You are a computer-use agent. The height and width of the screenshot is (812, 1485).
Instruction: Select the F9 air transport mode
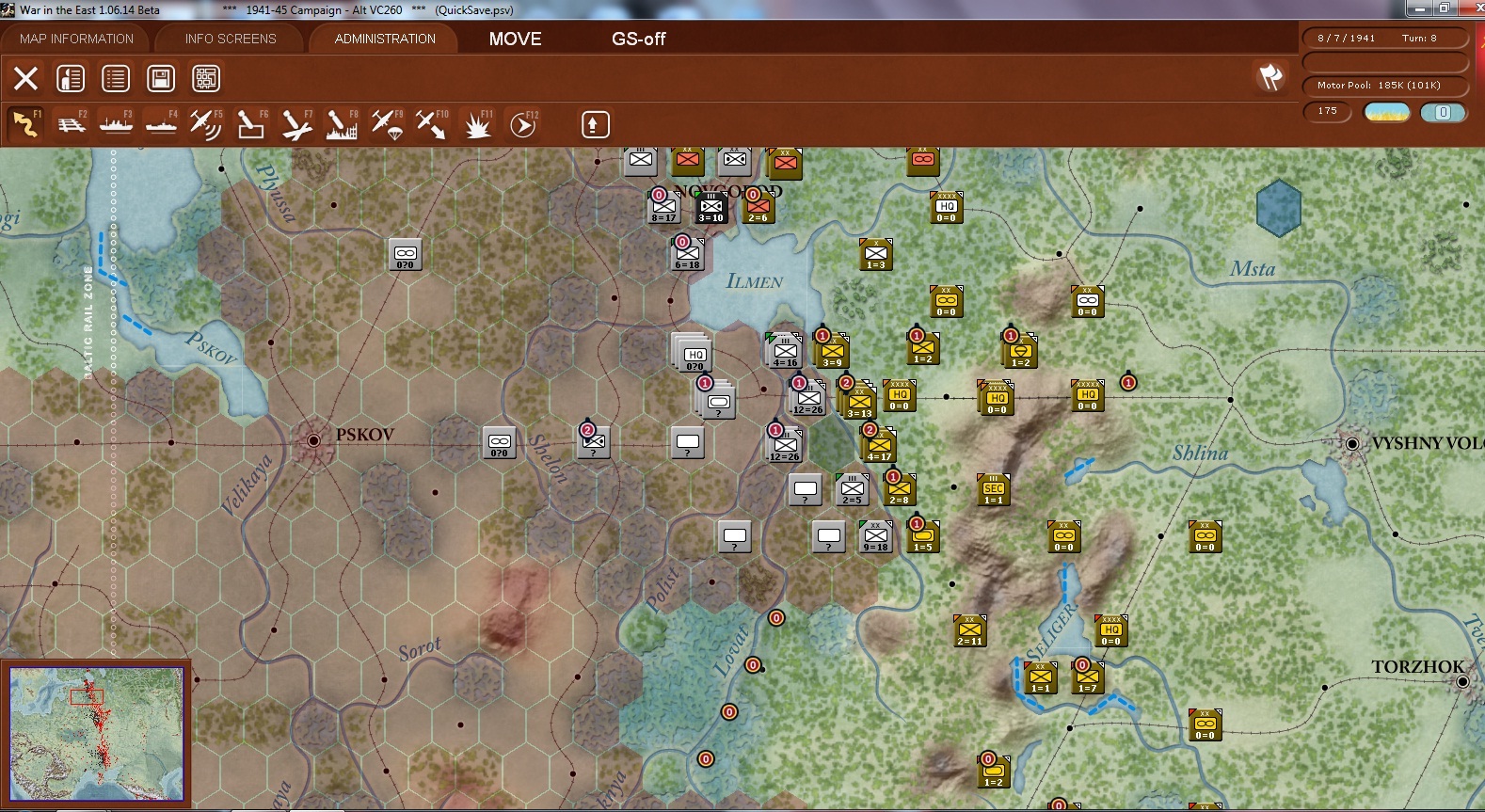click(387, 124)
